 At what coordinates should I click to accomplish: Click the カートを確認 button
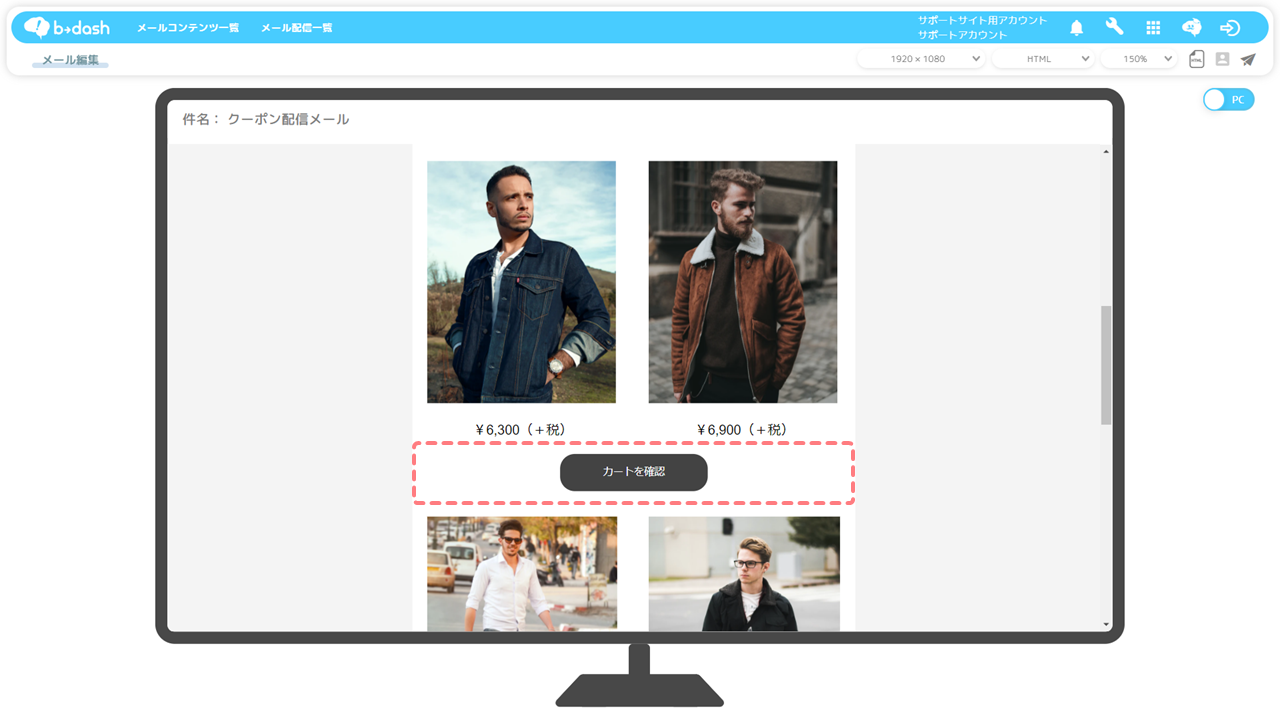click(x=634, y=472)
